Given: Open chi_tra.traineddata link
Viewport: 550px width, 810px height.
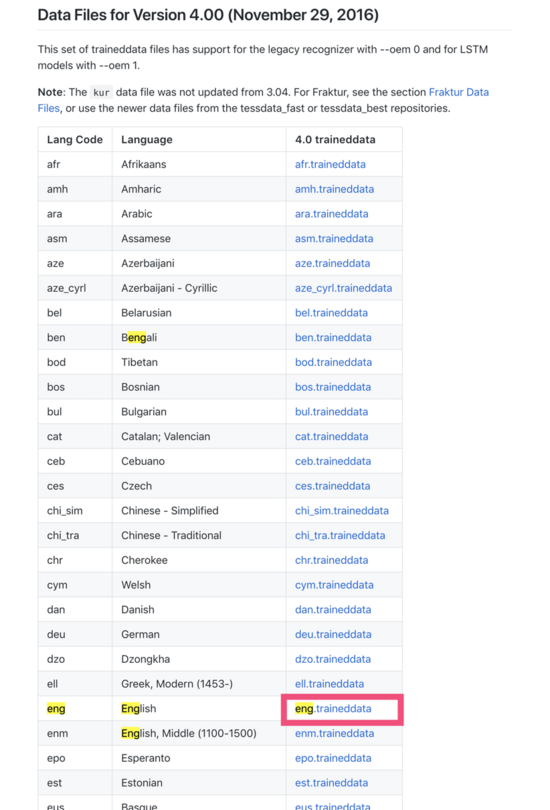Looking at the screenshot, I should [340, 536].
